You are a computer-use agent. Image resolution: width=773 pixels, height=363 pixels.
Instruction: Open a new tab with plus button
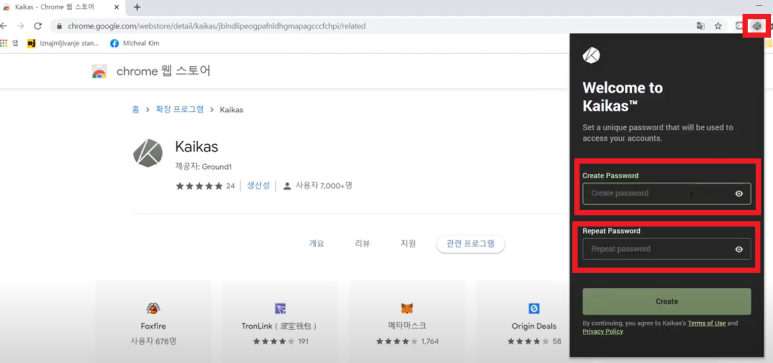[137, 7]
